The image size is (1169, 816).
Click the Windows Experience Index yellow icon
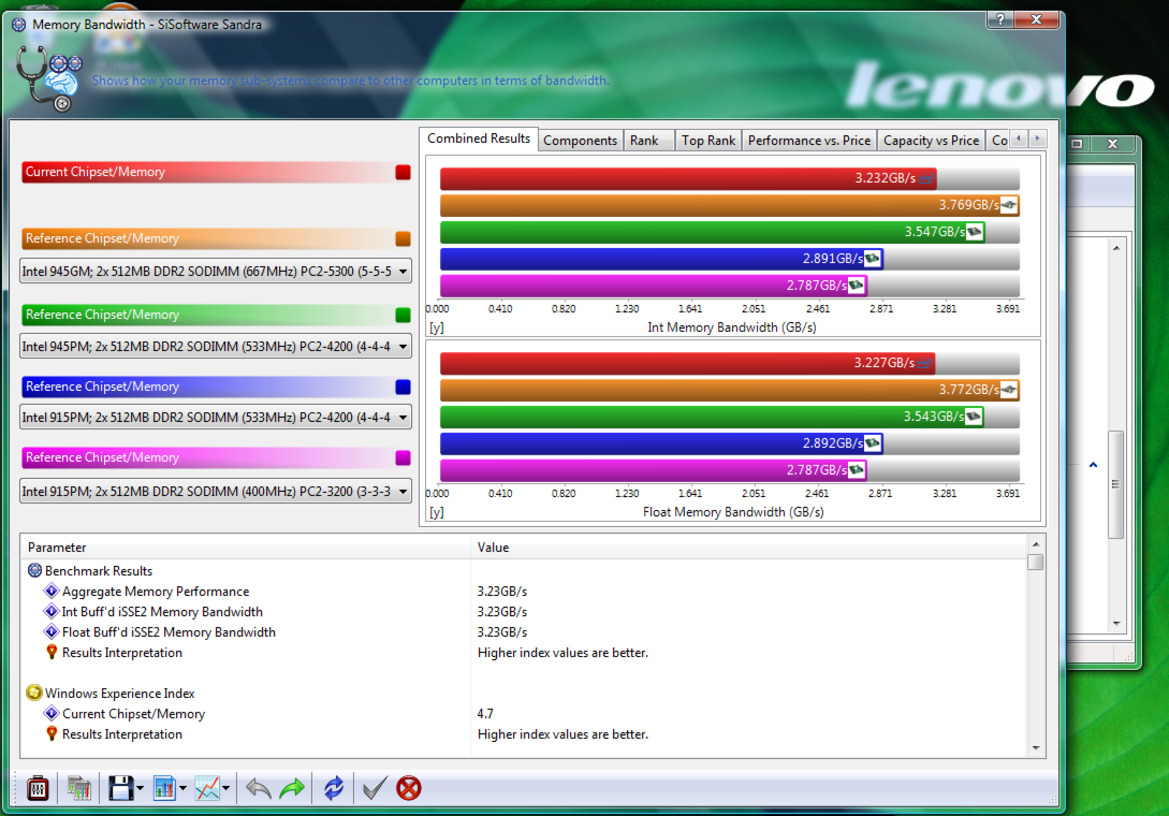pyautogui.click(x=34, y=693)
